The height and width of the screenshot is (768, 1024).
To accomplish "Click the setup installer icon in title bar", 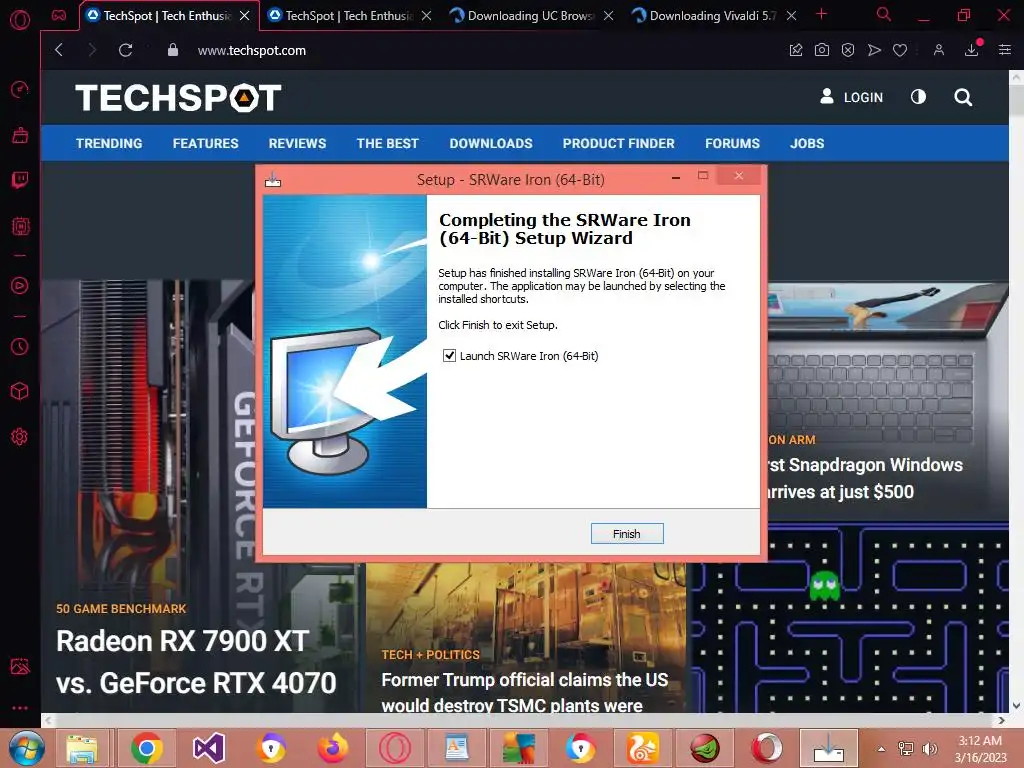I will [273, 180].
